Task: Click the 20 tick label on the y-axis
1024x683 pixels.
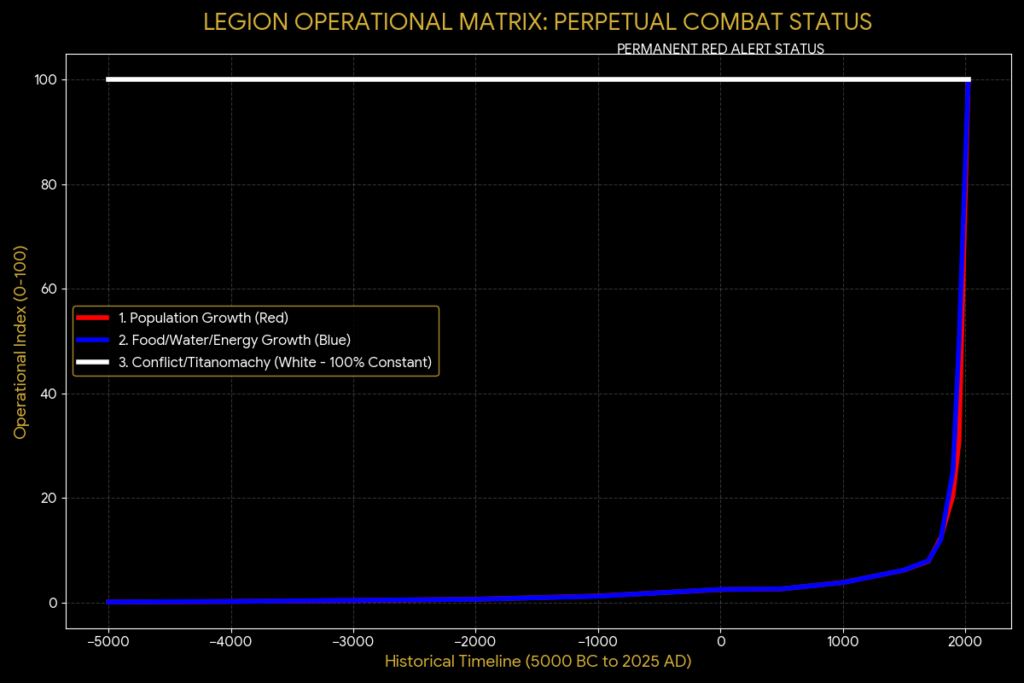Action: pos(49,498)
